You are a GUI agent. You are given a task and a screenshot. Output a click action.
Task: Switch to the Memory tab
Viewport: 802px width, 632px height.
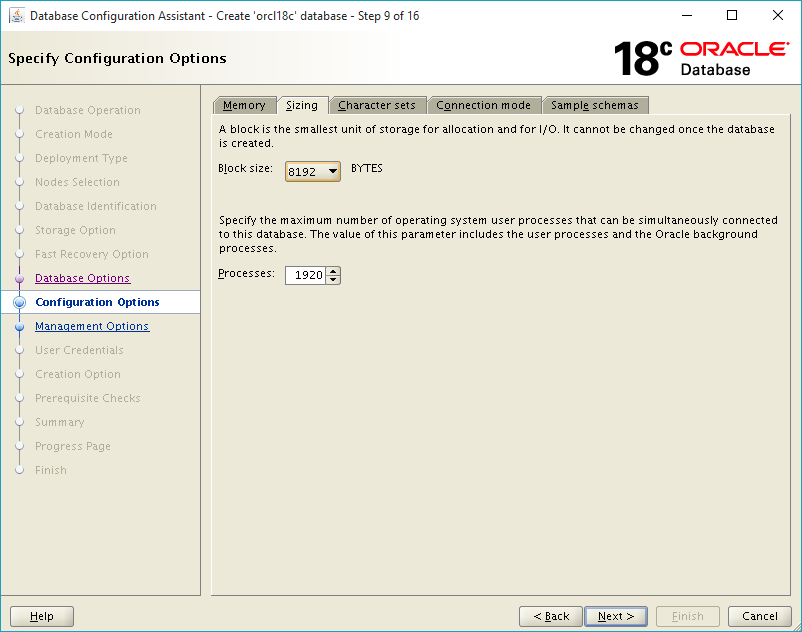click(x=244, y=105)
